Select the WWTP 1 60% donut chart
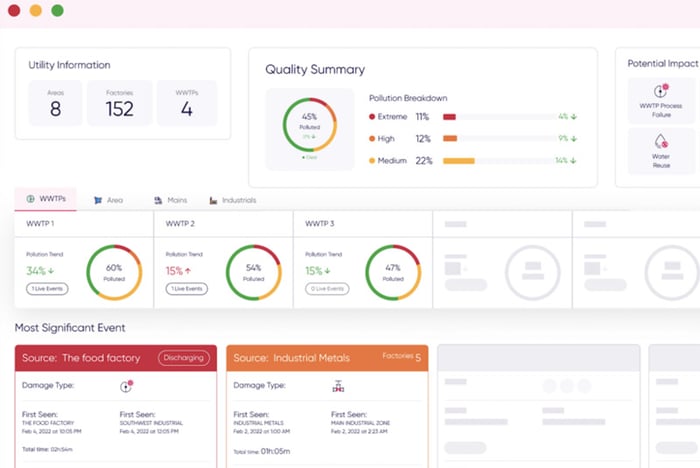This screenshot has width=700, height=468. pyautogui.click(x=114, y=272)
